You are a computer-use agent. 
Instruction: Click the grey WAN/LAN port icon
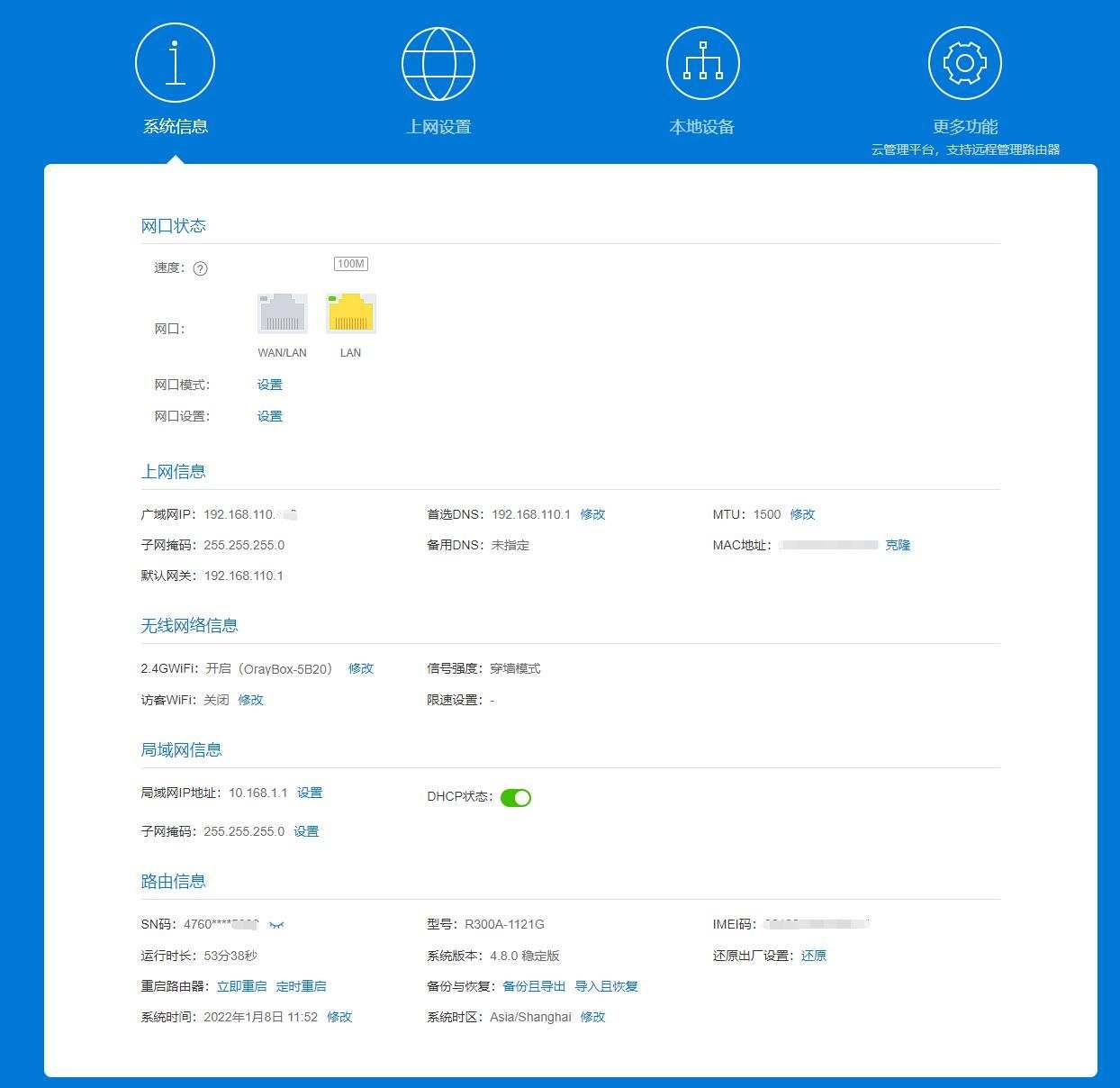[283, 313]
